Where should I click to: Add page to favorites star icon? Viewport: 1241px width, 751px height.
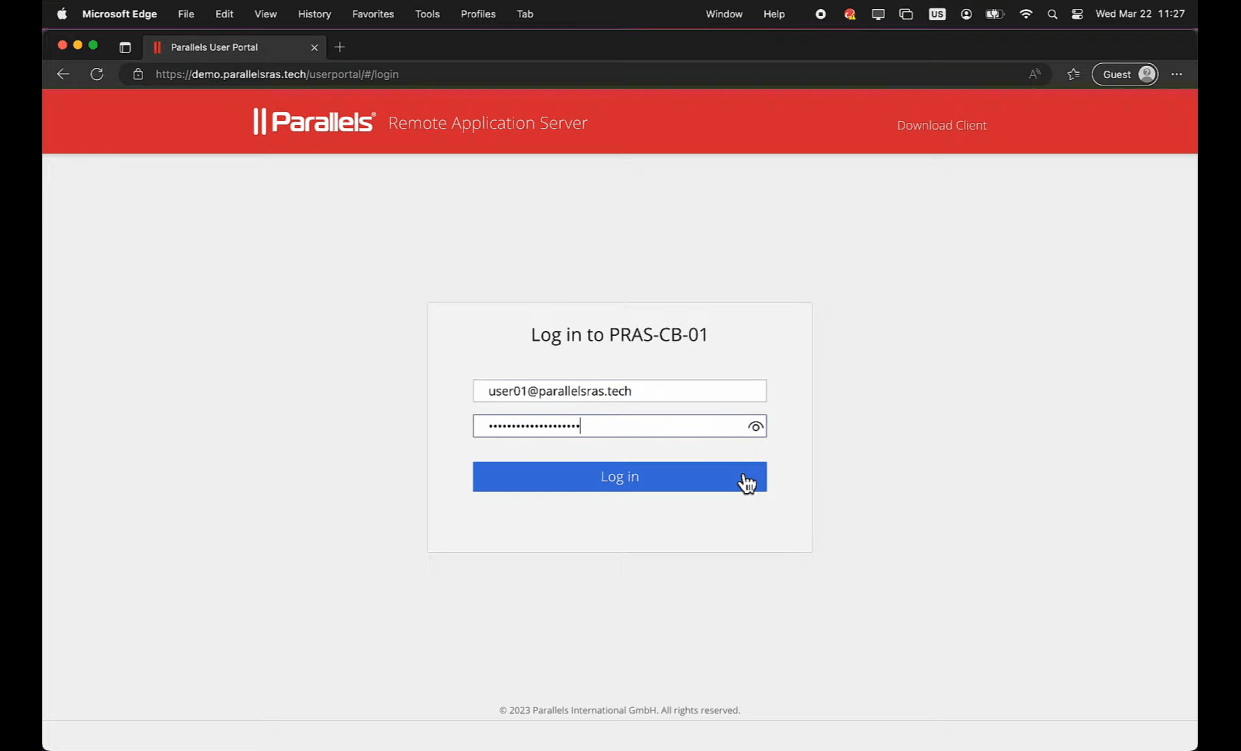click(1073, 74)
